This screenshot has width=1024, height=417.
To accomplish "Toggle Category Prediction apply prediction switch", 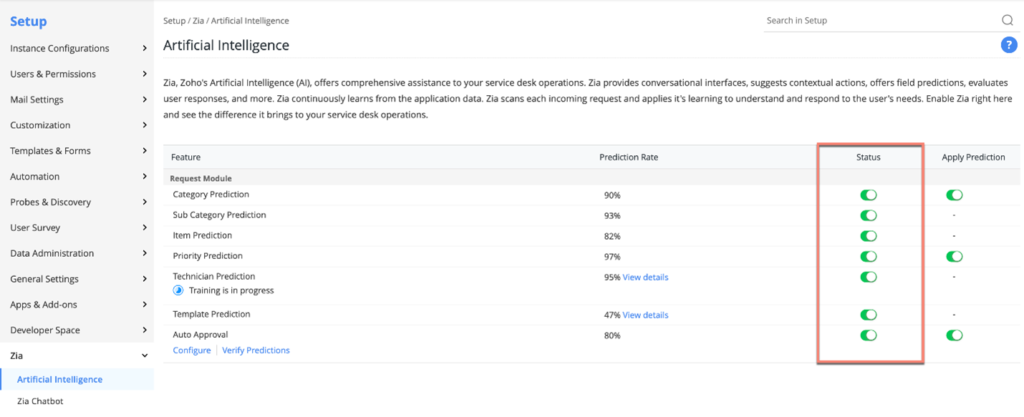I will pyautogui.click(x=954, y=195).
